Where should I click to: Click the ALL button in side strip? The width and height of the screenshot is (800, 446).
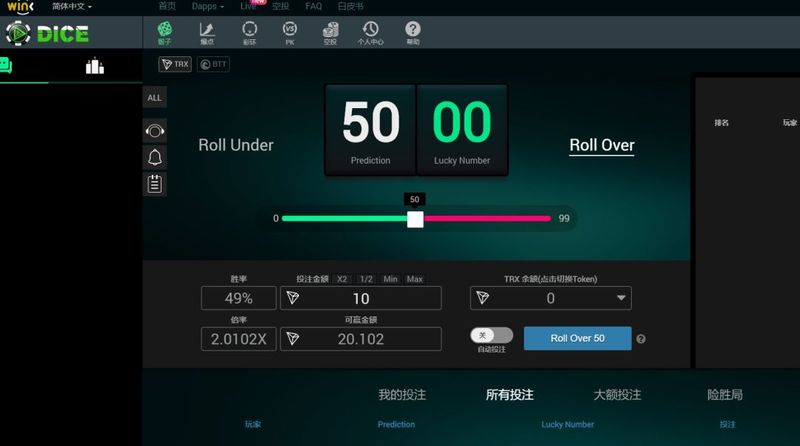pos(155,97)
